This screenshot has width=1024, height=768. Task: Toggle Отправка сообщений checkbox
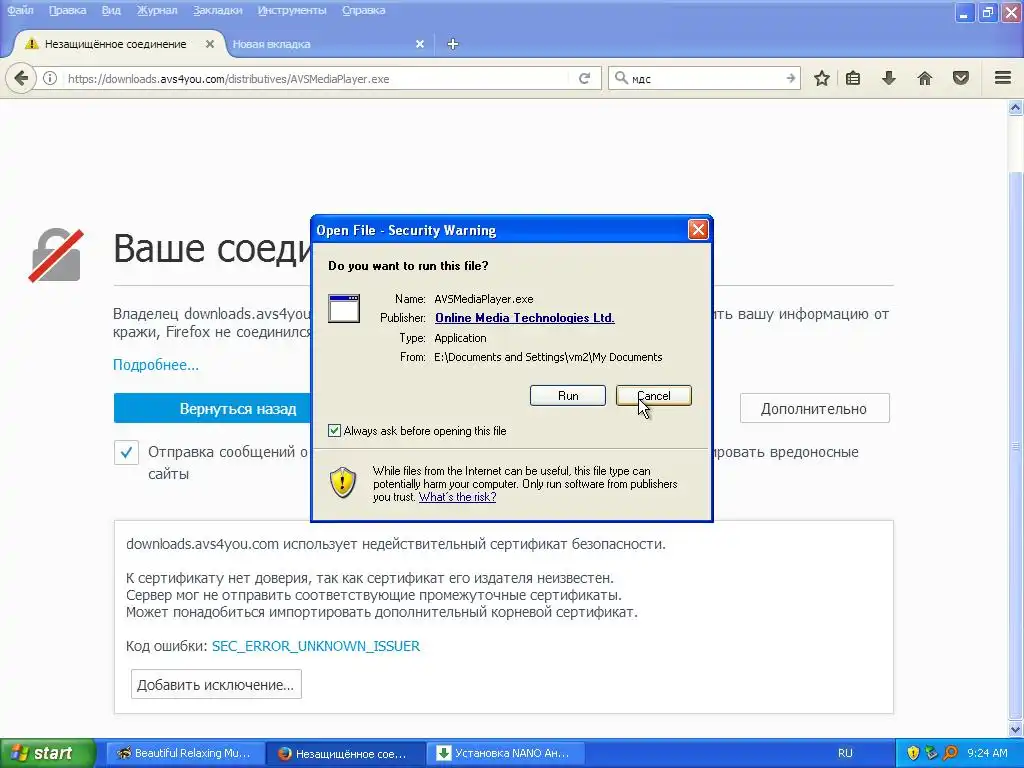tap(126, 452)
